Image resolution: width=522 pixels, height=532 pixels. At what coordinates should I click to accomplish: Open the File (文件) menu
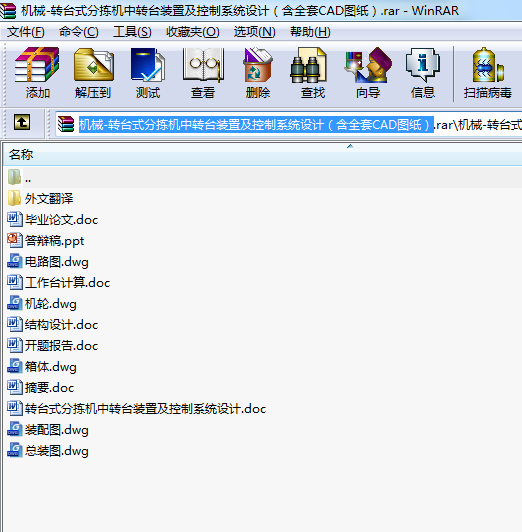tap(26, 32)
